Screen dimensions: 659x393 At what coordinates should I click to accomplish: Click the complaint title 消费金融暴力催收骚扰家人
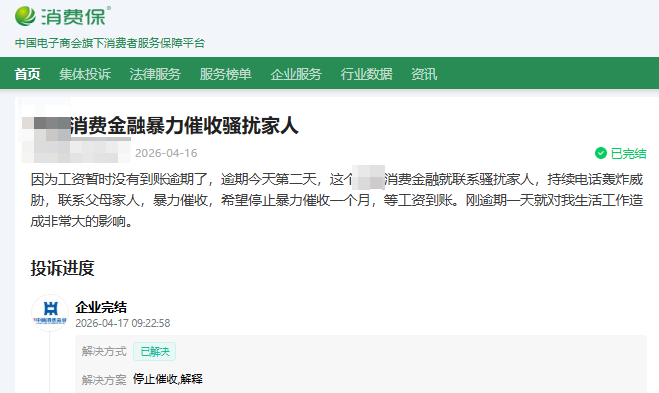[184, 126]
